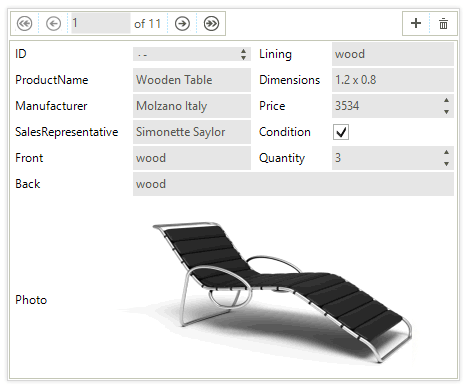Viewport: 470px width, 389px height.
Task: Click the current record number field
Action: (x=101, y=23)
